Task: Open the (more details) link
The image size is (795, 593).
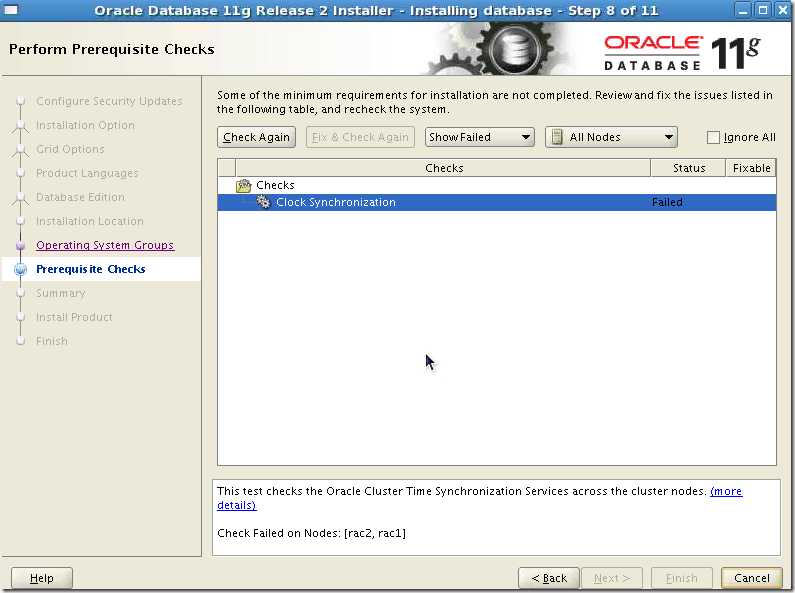Action: pos(726,492)
